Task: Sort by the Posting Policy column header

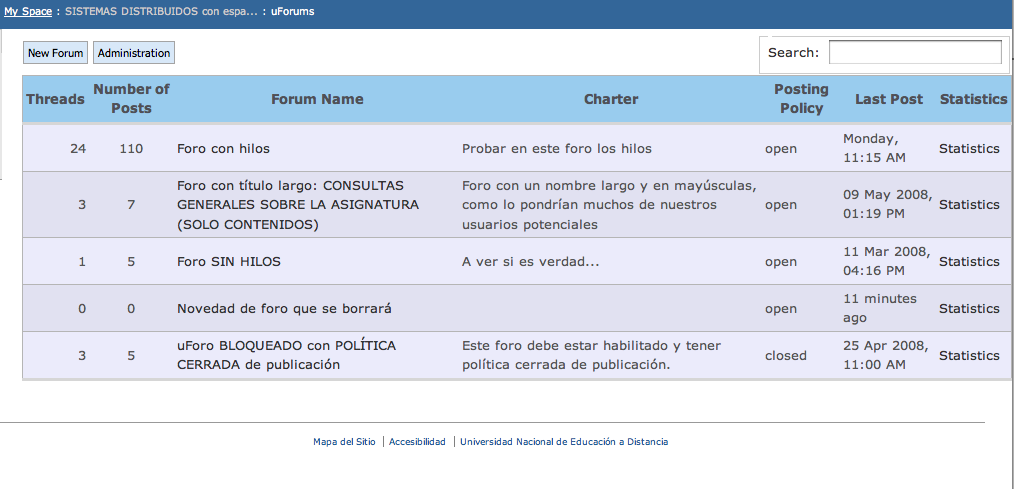Action: click(801, 99)
